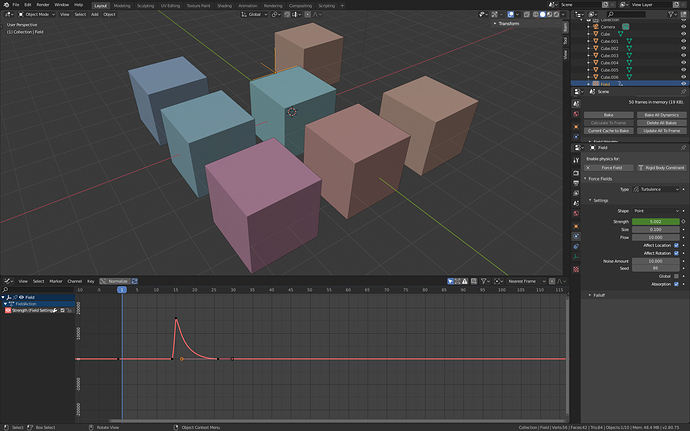Click the Camera object icon in outliner

[x=596, y=27]
